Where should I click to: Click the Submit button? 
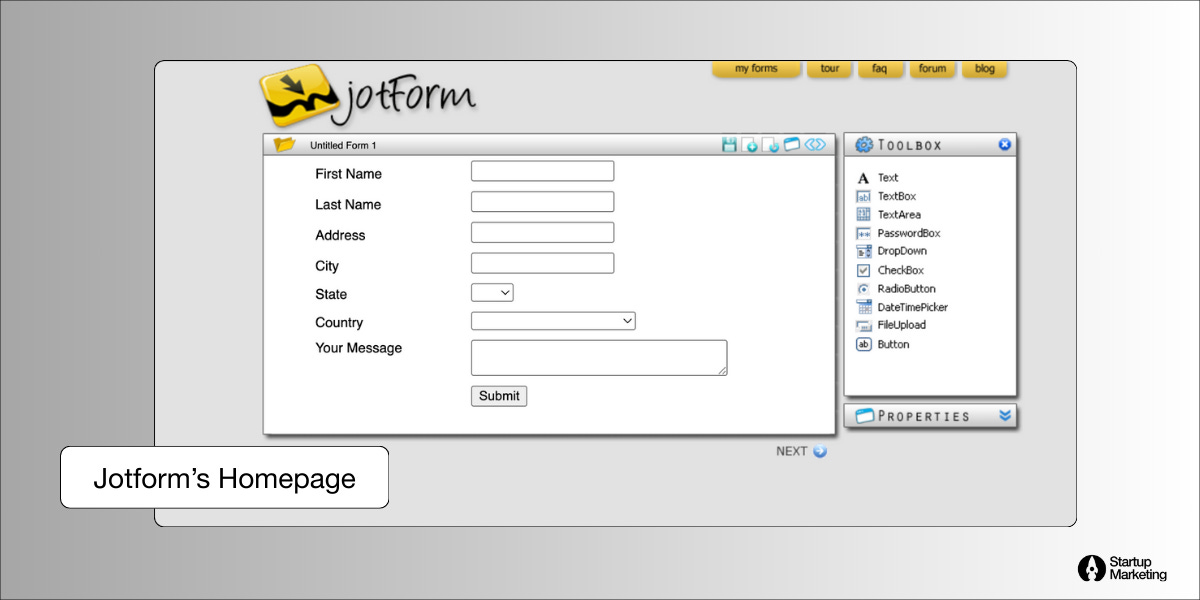[x=499, y=396]
